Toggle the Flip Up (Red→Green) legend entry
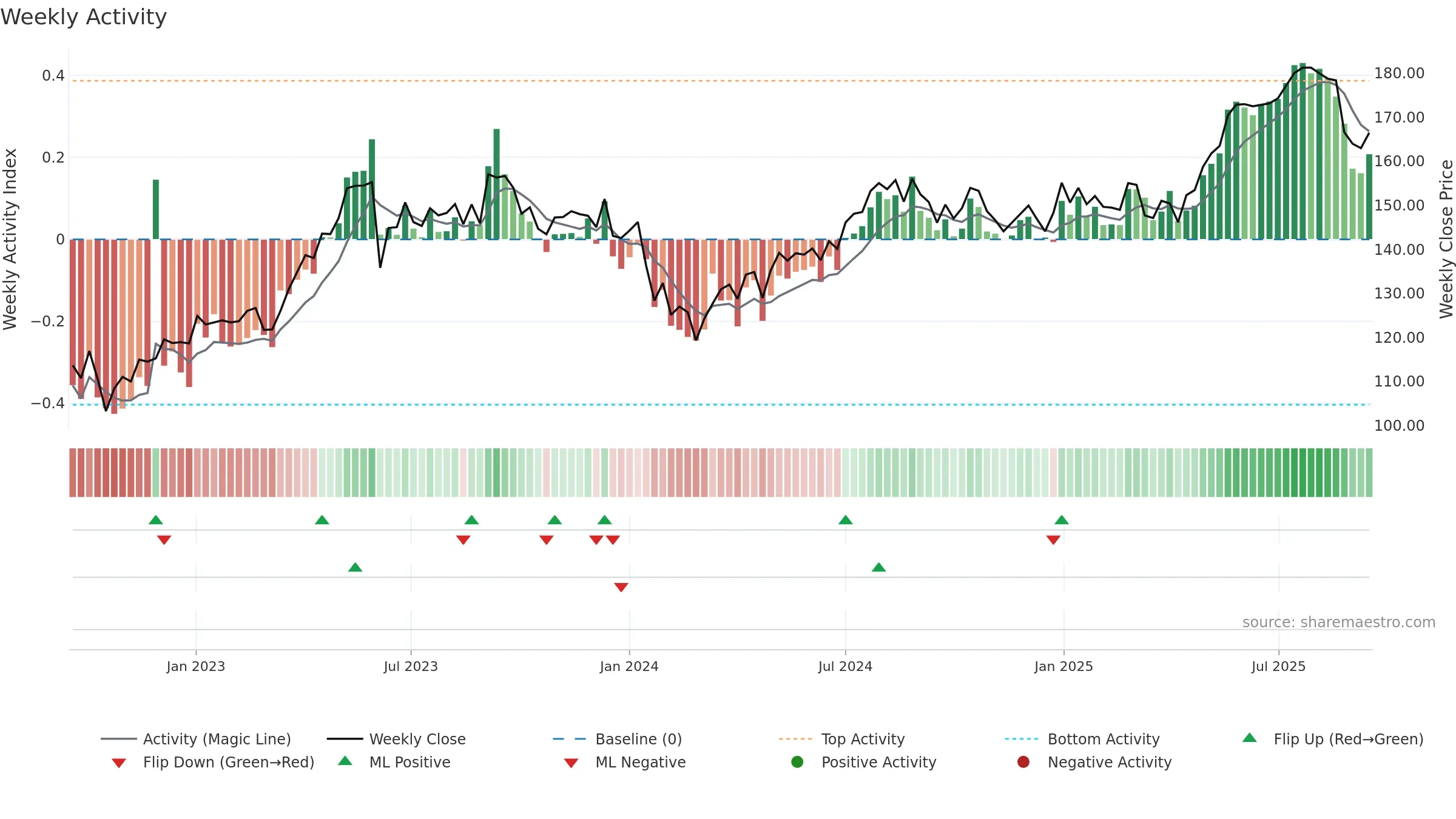The image size is (1456, 819). point(1333,739)
